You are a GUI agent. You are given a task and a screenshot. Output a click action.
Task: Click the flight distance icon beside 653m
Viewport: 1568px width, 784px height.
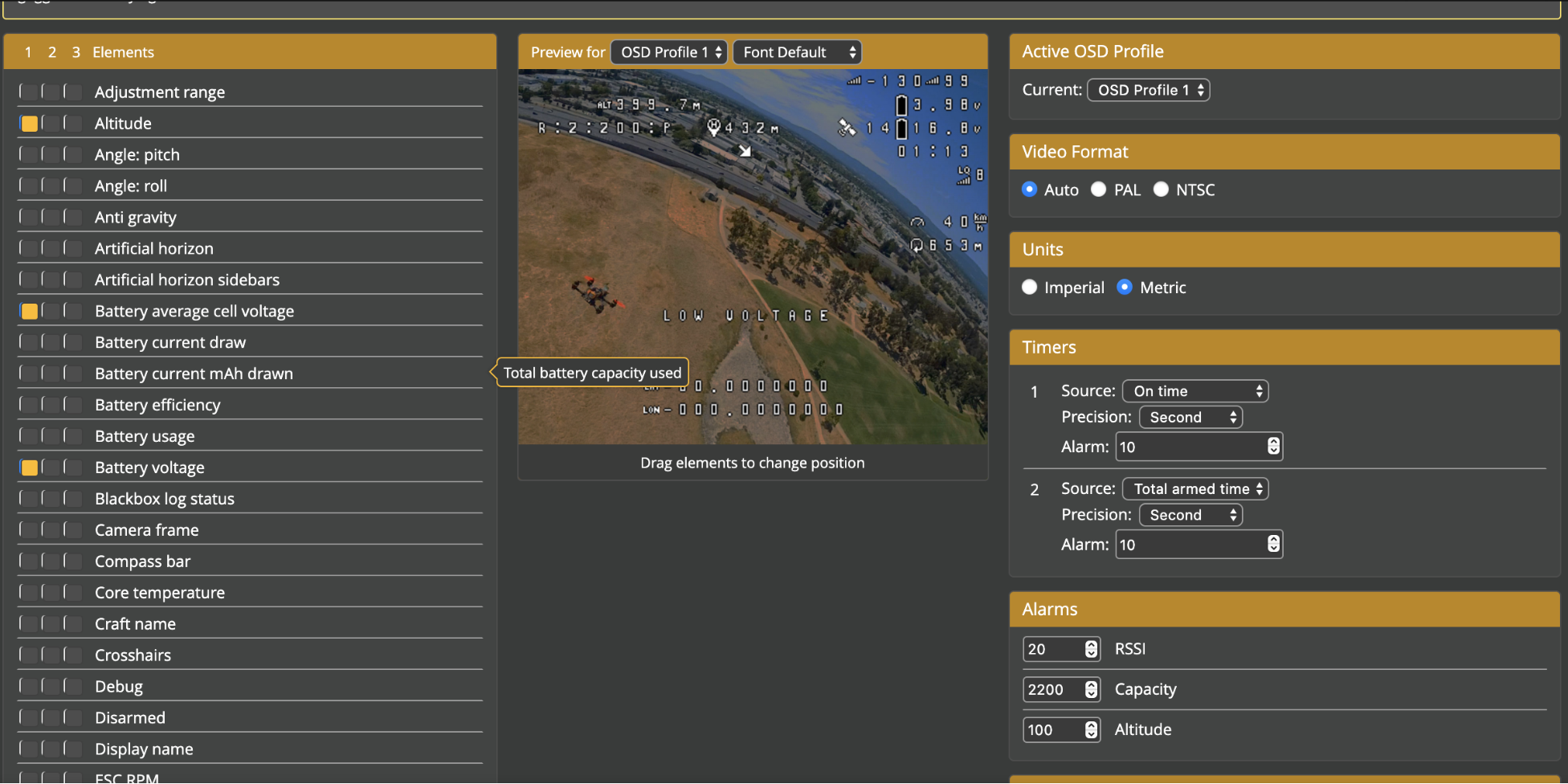(917, 245)
